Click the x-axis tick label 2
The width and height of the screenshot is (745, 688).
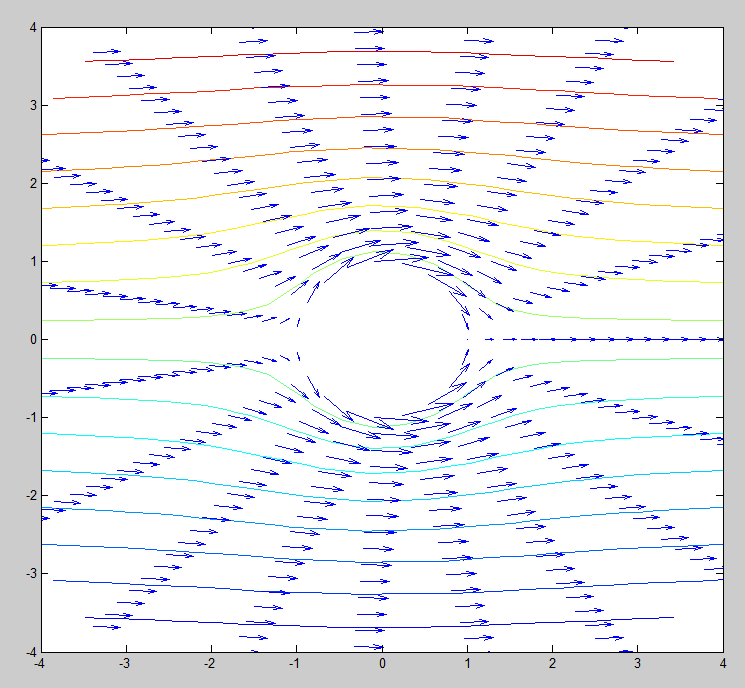[552, 663]
